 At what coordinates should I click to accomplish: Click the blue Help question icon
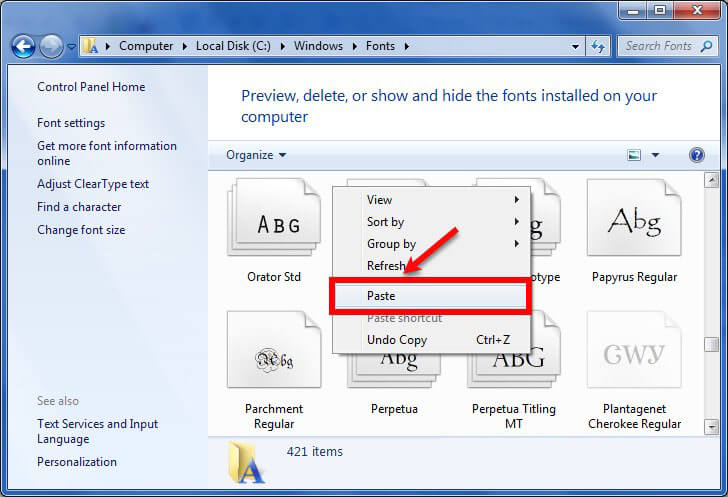click(x=696, y=155)
